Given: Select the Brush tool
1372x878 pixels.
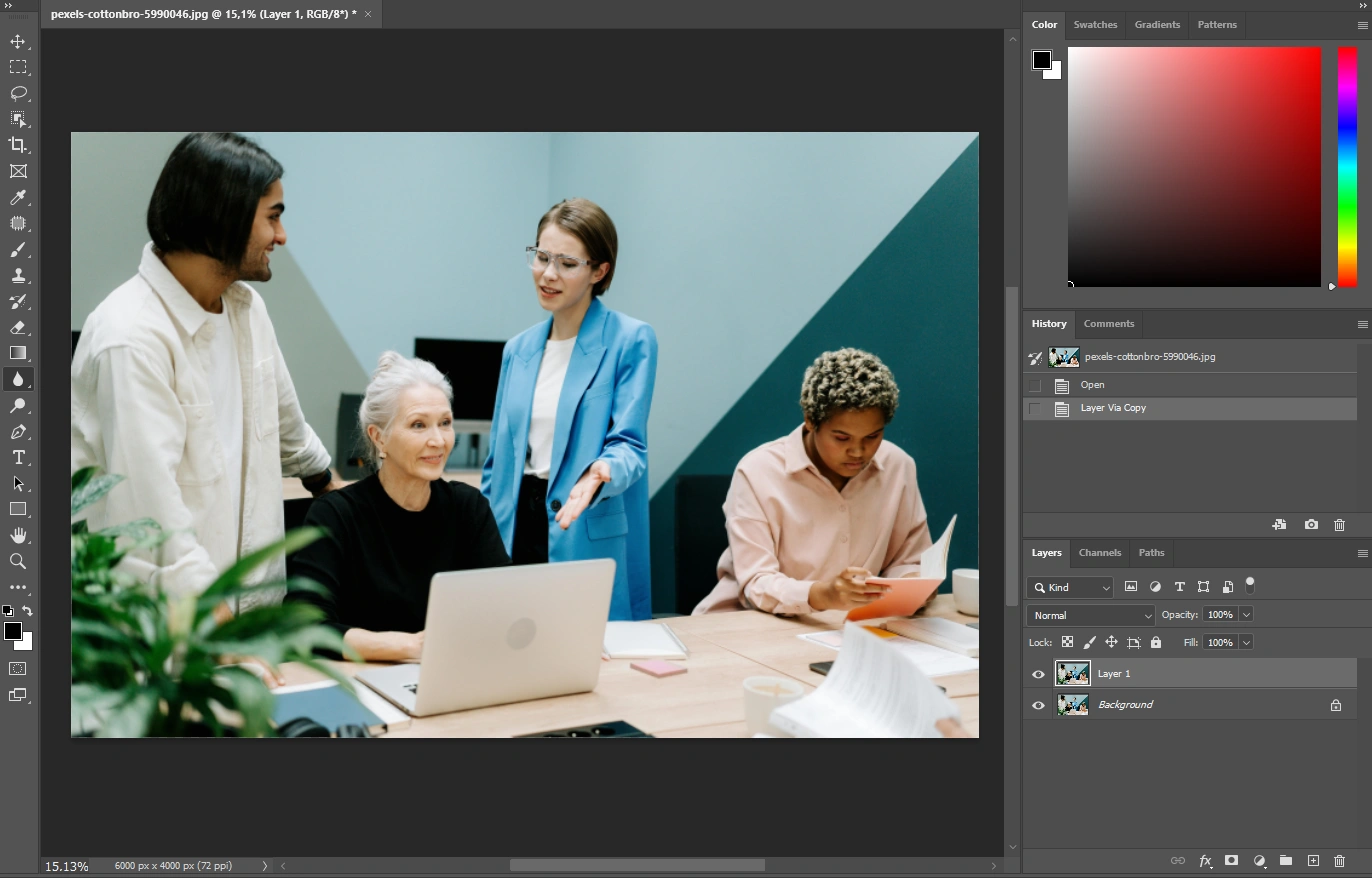Looking at the screenshot, I should (18, 250).
